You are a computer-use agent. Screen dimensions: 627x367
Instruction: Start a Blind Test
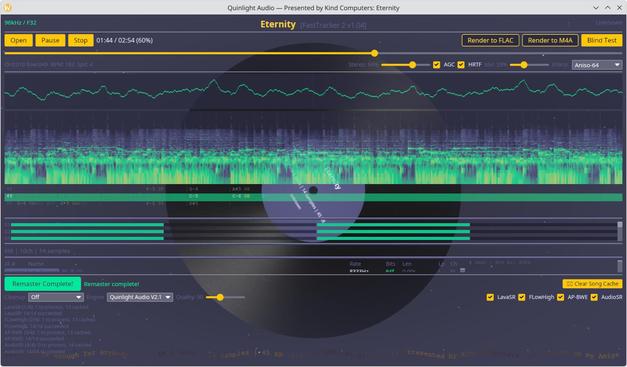601,40
